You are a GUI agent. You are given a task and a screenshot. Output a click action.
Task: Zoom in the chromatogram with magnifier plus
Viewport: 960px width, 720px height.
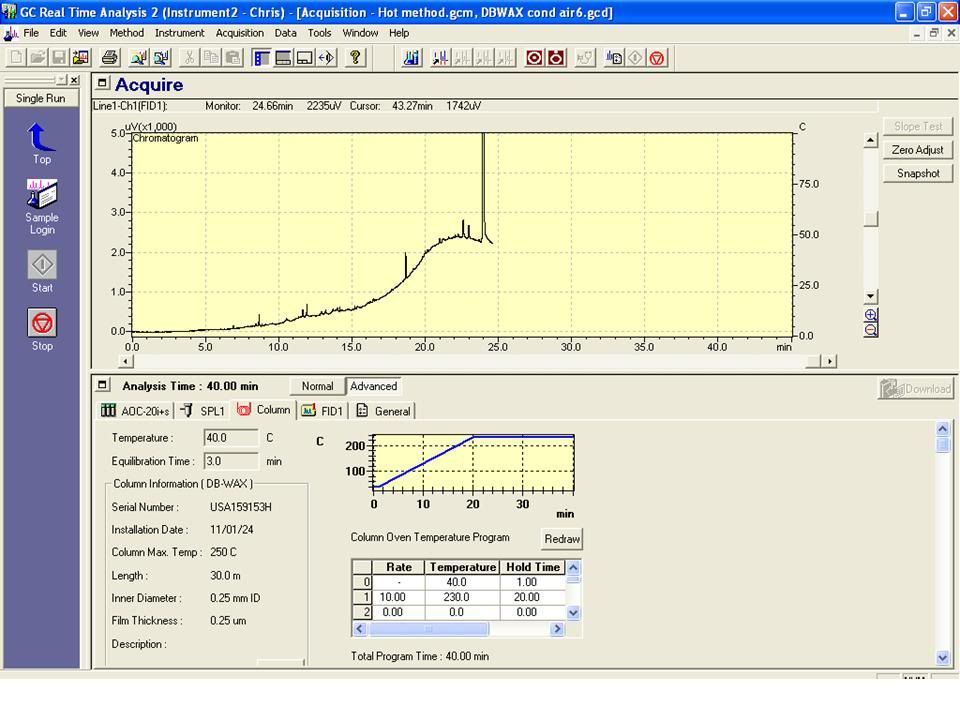(870, 315)
